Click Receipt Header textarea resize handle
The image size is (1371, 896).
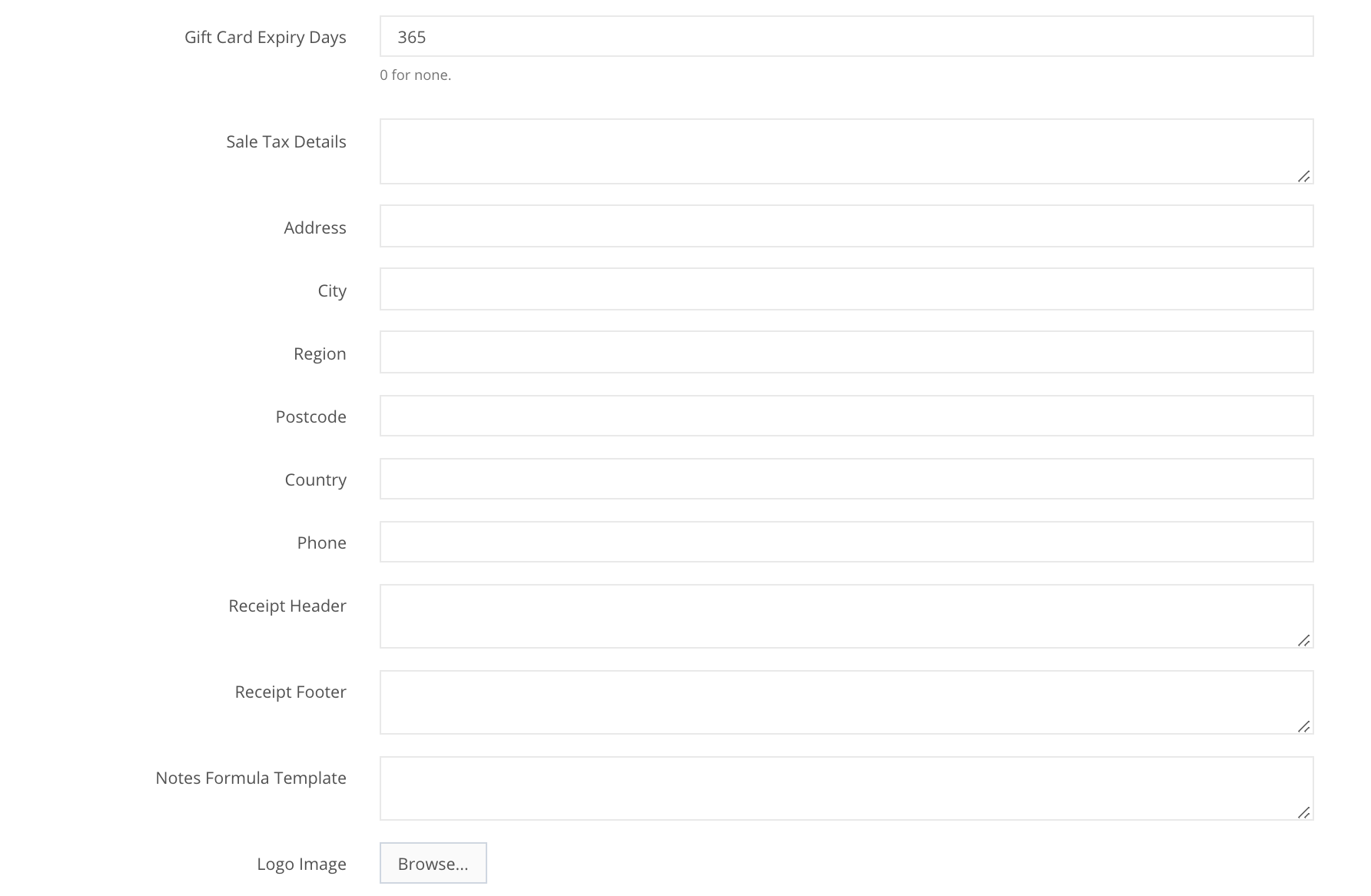click(x=1303, y=640)
